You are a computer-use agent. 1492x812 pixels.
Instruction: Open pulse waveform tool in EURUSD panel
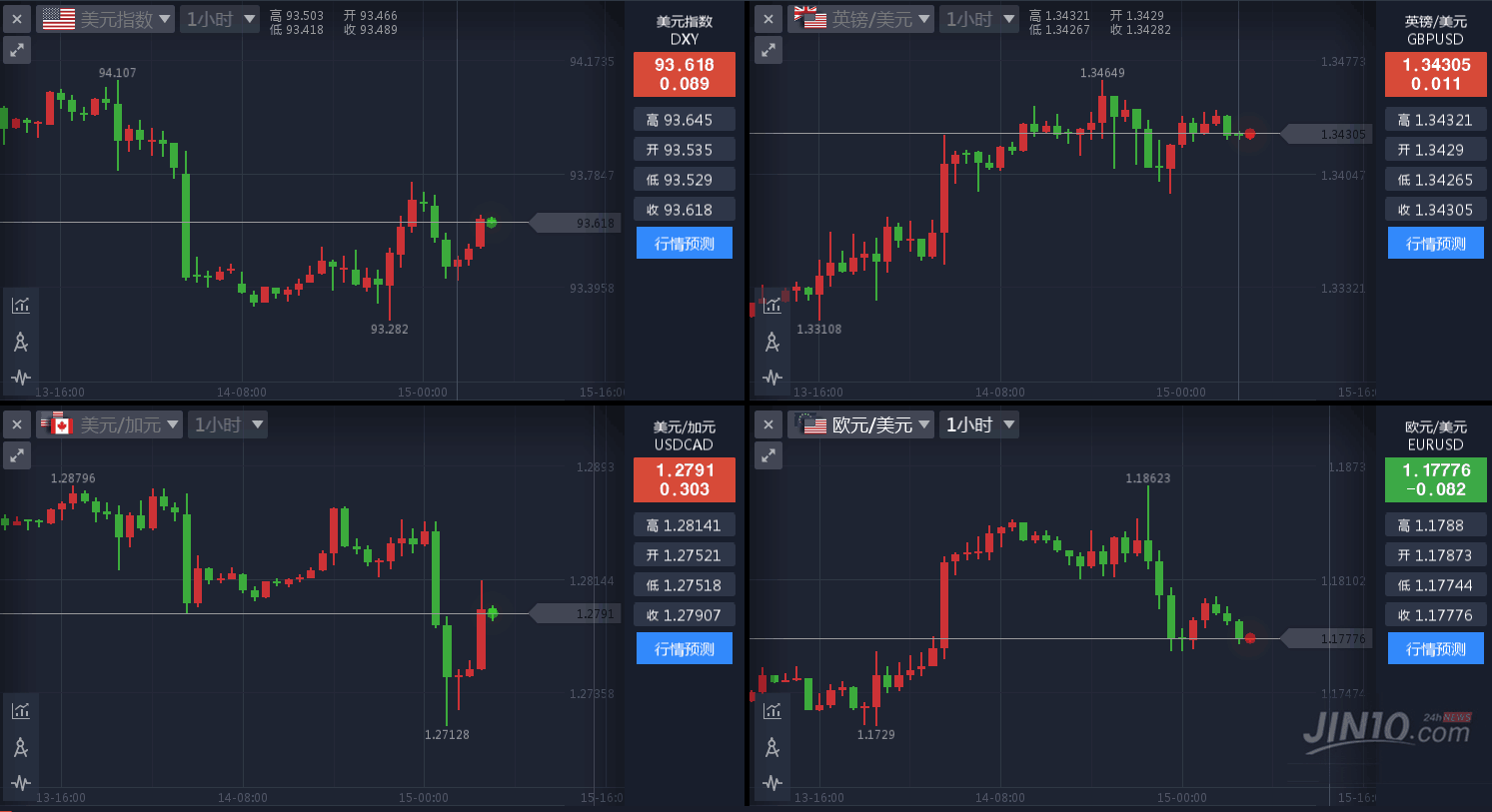(x=772, y=783)
